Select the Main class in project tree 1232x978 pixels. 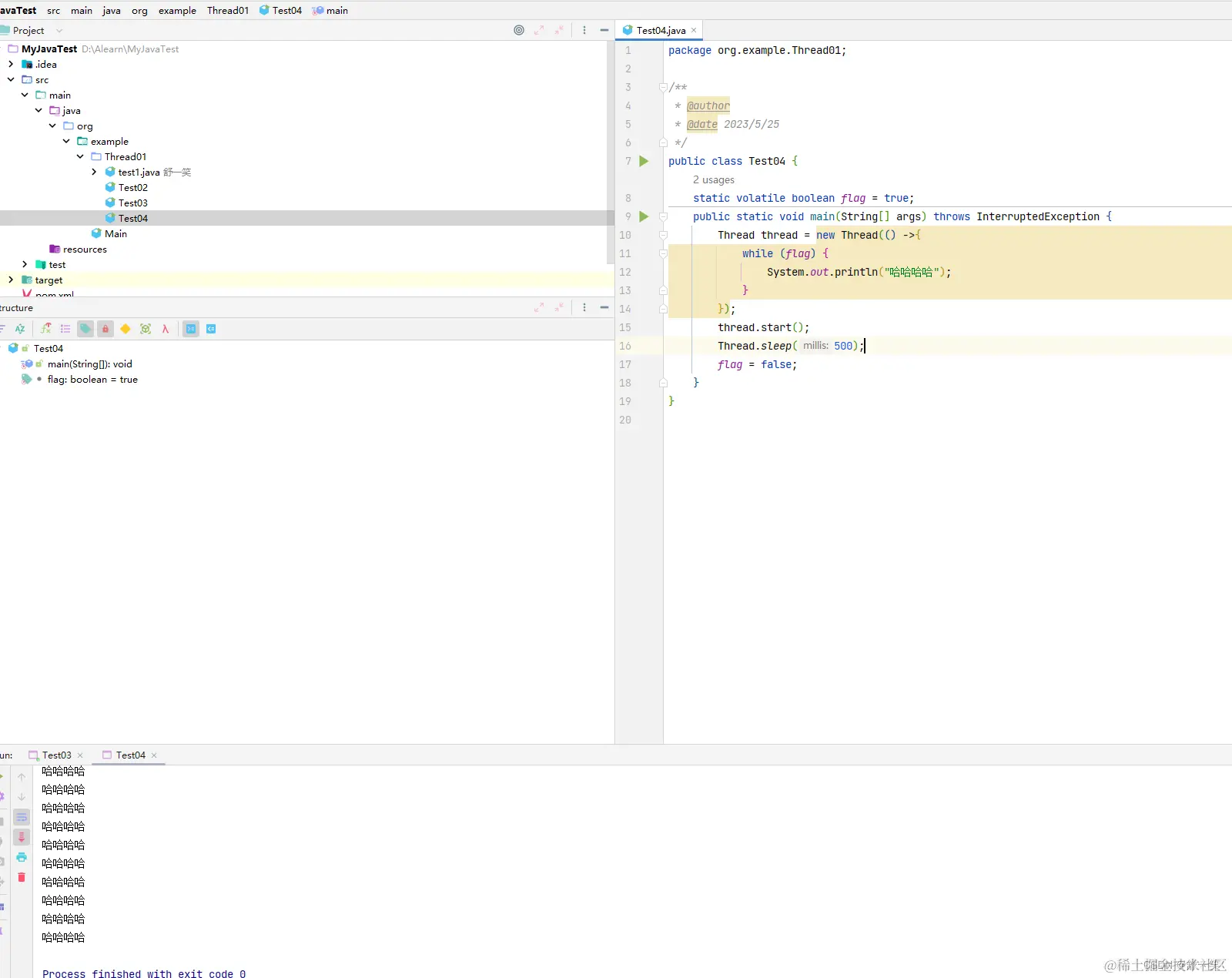(115, 233)
